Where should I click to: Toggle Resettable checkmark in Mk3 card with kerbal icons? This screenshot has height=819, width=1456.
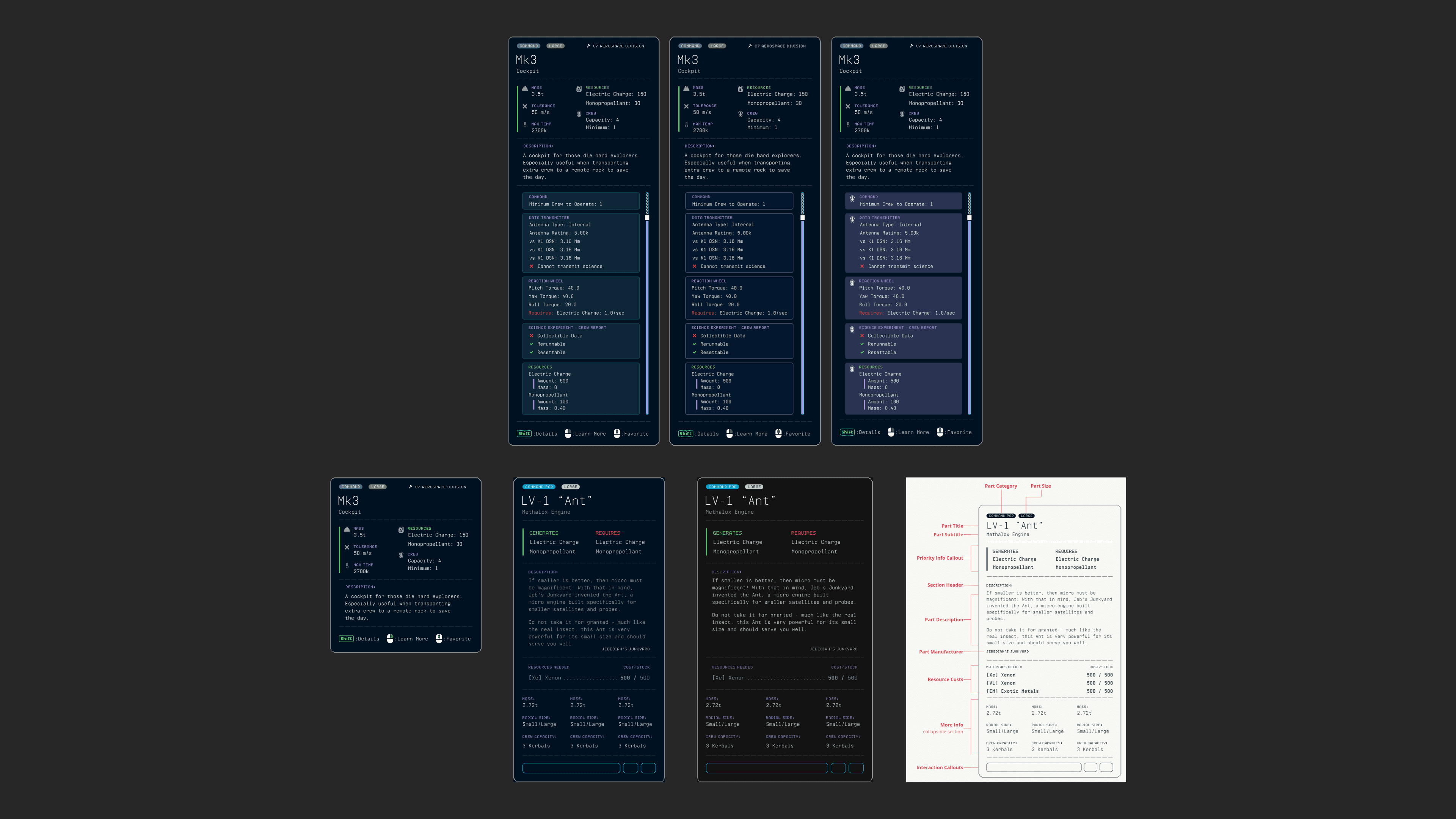[x=862, y=353]
